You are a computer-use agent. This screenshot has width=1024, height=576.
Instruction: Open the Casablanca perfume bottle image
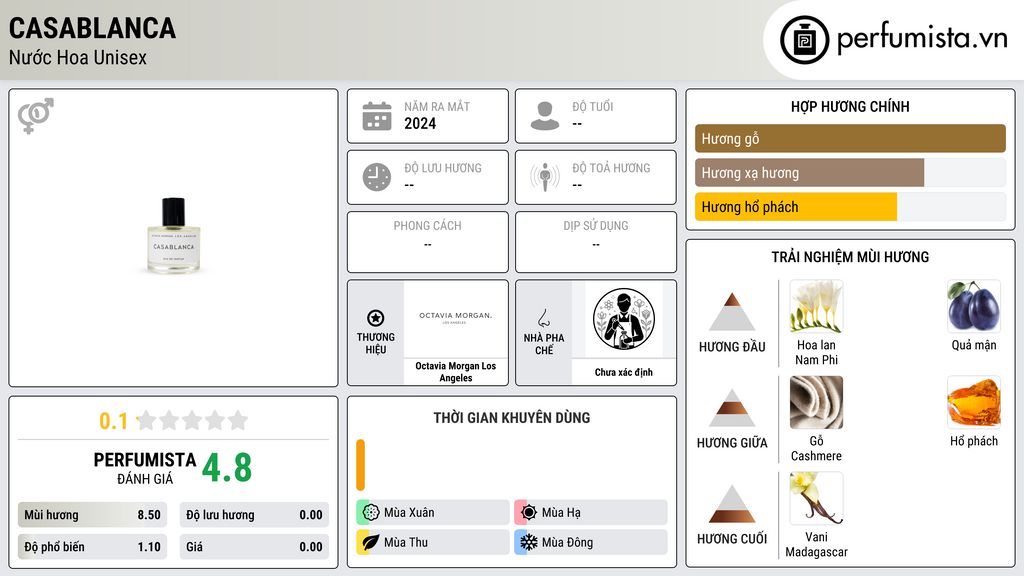173,235
